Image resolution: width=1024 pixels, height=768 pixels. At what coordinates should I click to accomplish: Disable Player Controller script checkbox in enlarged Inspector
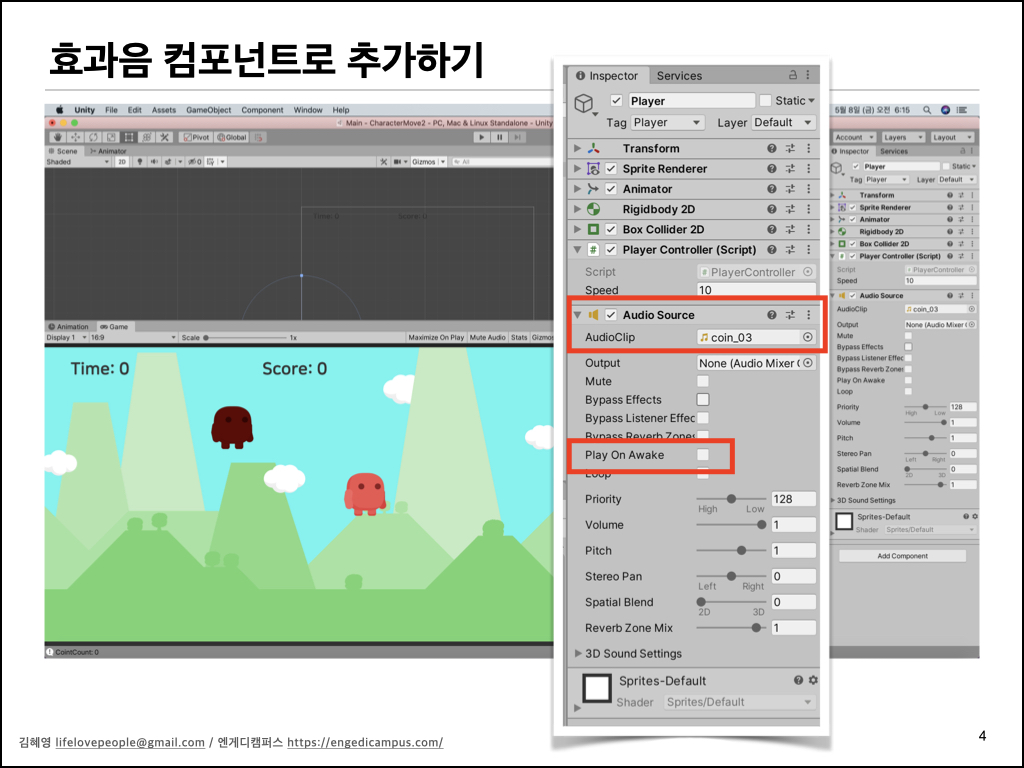coord(611,249)
